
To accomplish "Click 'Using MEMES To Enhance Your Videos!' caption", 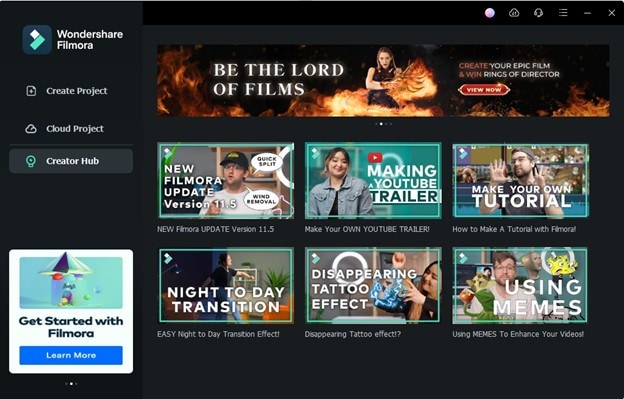I will tap(518, 334).
